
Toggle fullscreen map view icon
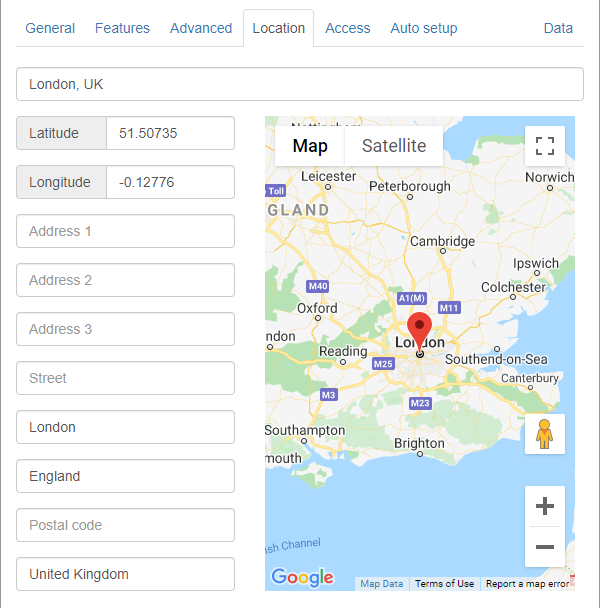click(545, 146)
